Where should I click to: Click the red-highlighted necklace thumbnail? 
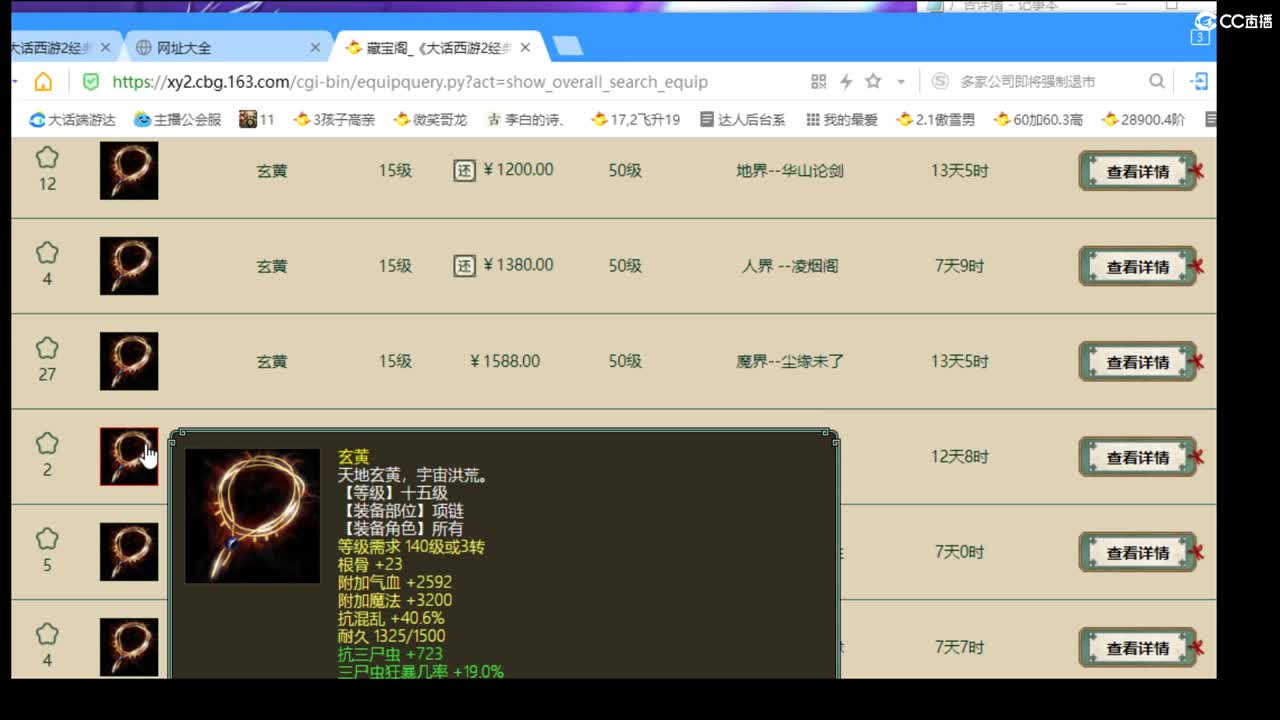(129, 457)
